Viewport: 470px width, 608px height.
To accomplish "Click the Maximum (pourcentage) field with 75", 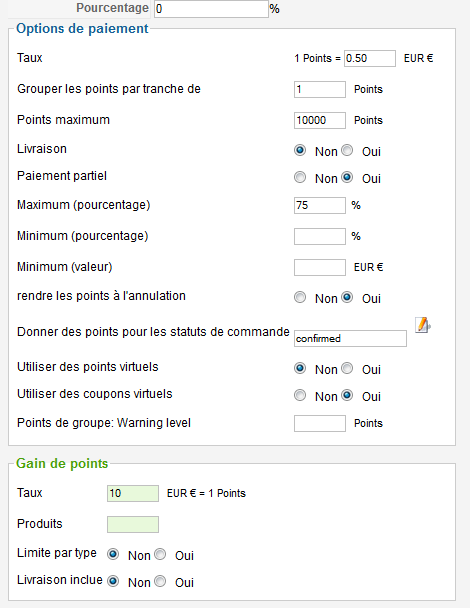I will [320, 206].
